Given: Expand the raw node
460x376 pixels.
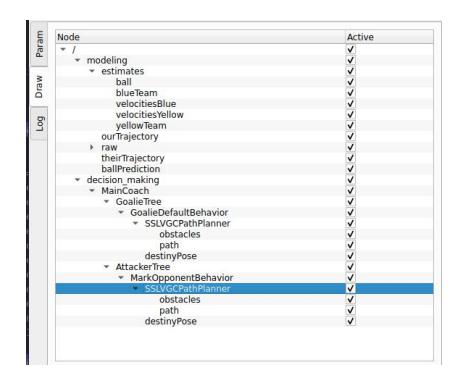Looking at the screenshot, I should [x=92, y=147].
